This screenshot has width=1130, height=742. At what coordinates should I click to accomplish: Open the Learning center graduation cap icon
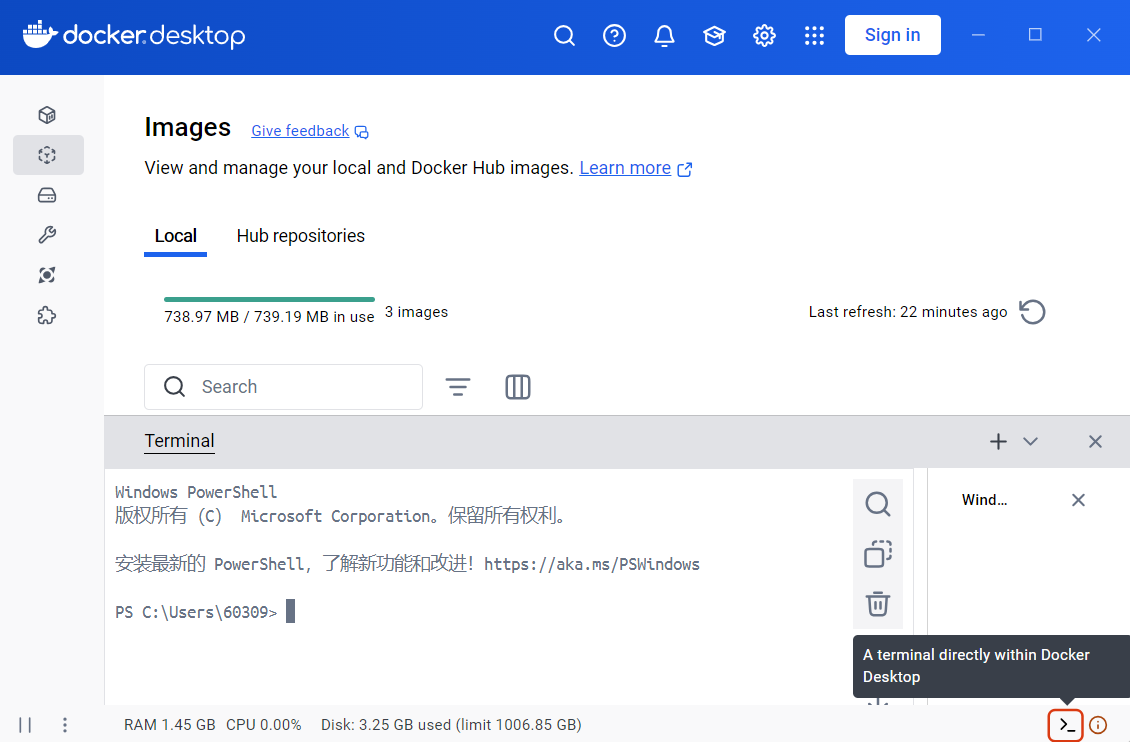pos(714,35)
